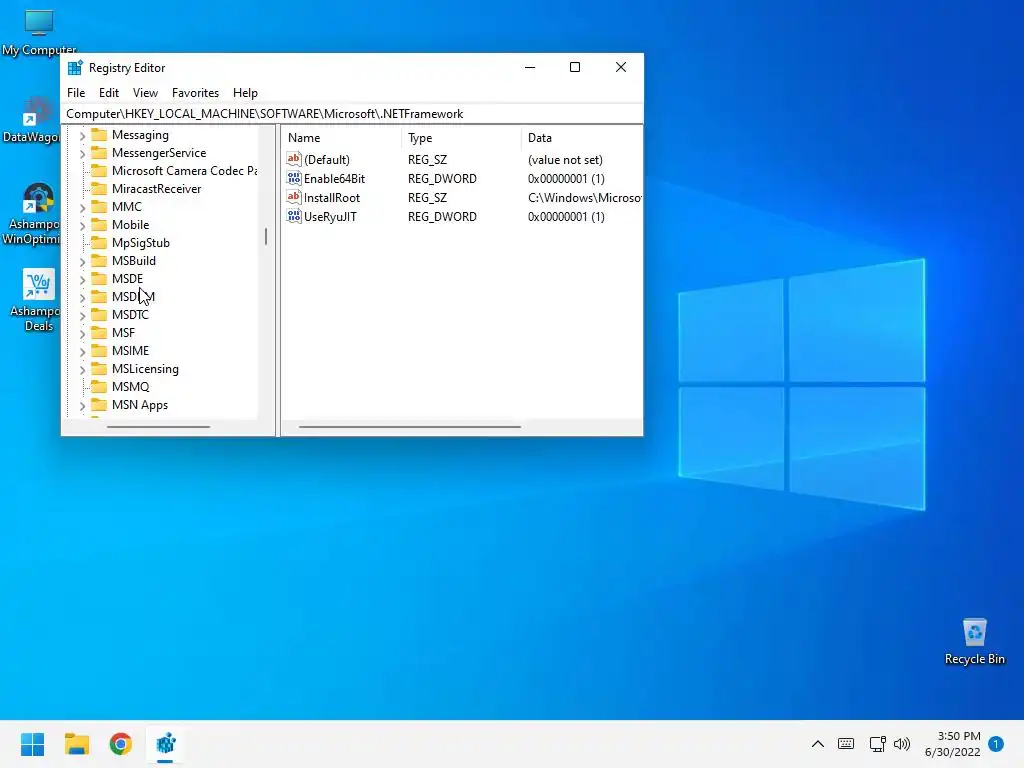Image resolution: width=1024 pixels, height=768 pixels.
Task: Open the touch keyboard tray icon
Action: tap(846, 744)
